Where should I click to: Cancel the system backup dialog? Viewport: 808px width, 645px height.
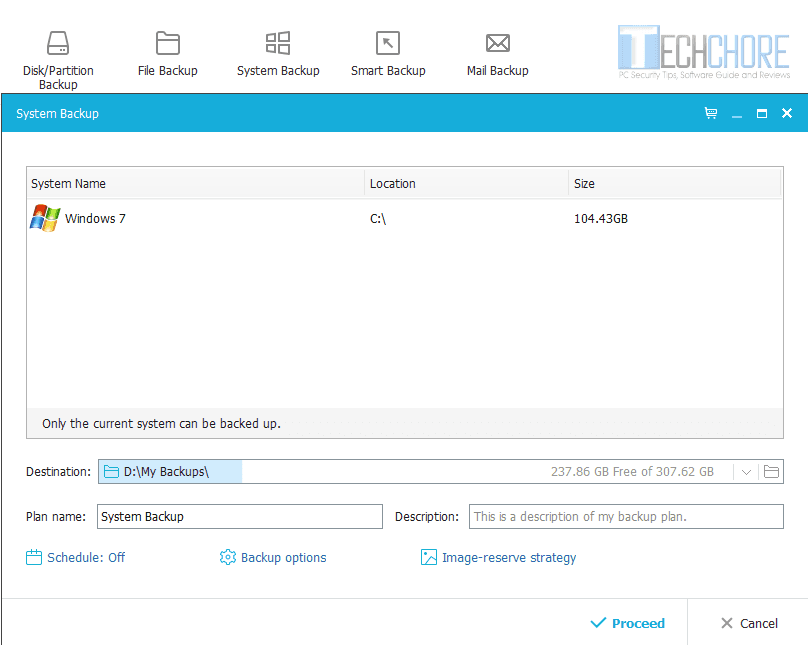pos(749,623)
